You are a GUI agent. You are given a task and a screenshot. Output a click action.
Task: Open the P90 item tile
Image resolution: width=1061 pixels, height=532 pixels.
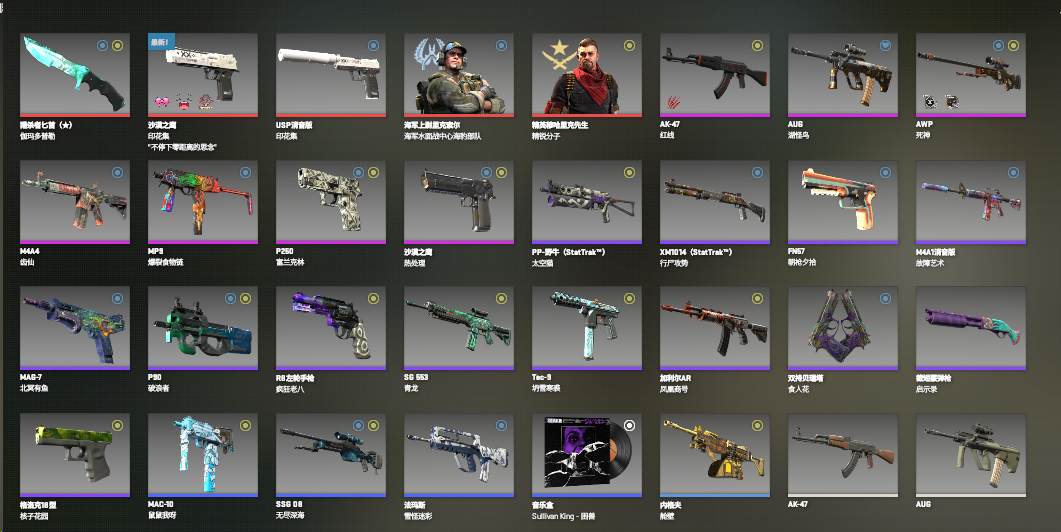[x=202, y=328]
